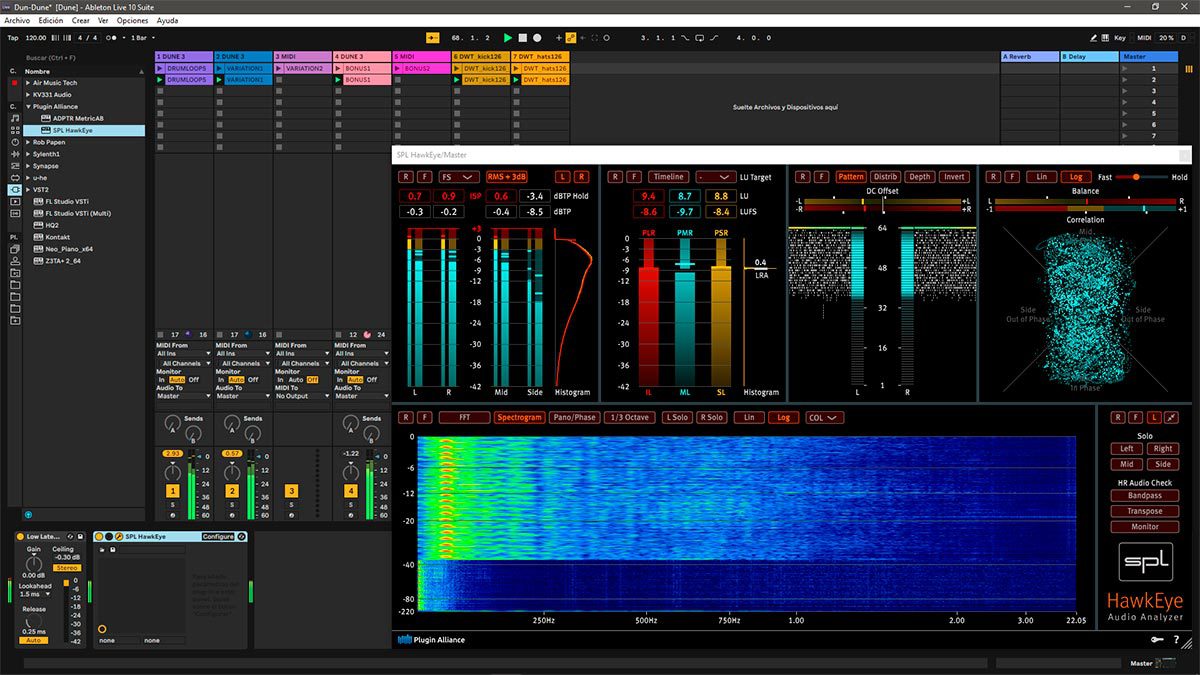Open the Opciones menu

click(x=132, y=20)
